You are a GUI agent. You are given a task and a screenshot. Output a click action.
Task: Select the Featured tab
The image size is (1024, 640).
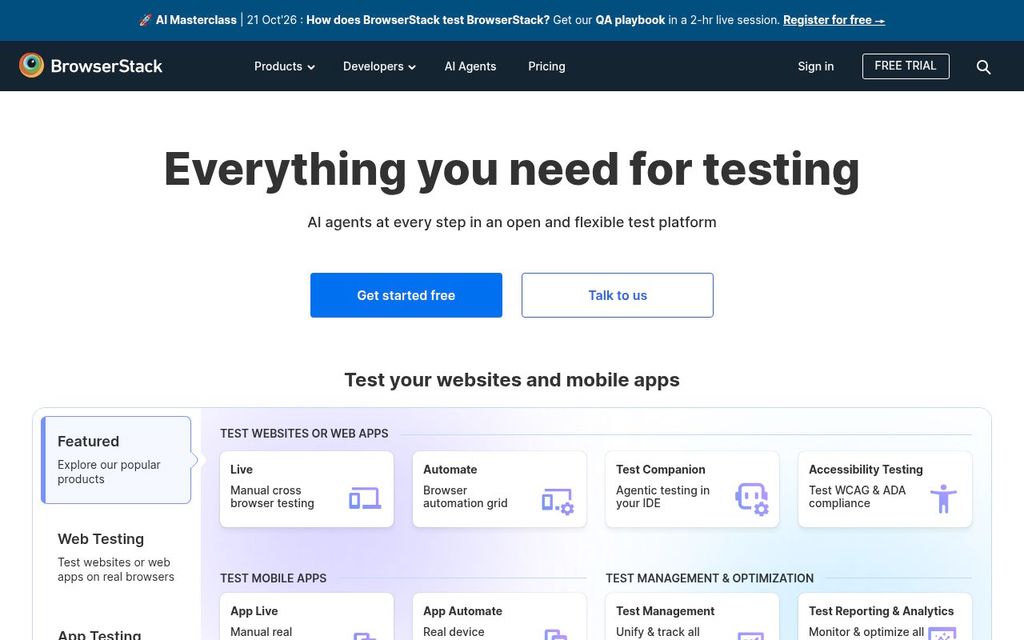pyautogui.click(x=116, y=460)
